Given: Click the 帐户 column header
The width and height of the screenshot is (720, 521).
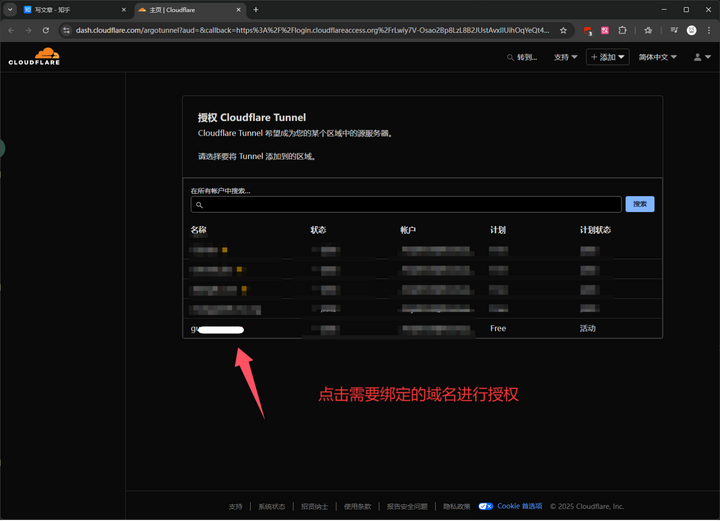Looking at the screenshot, I should point(408,230).
